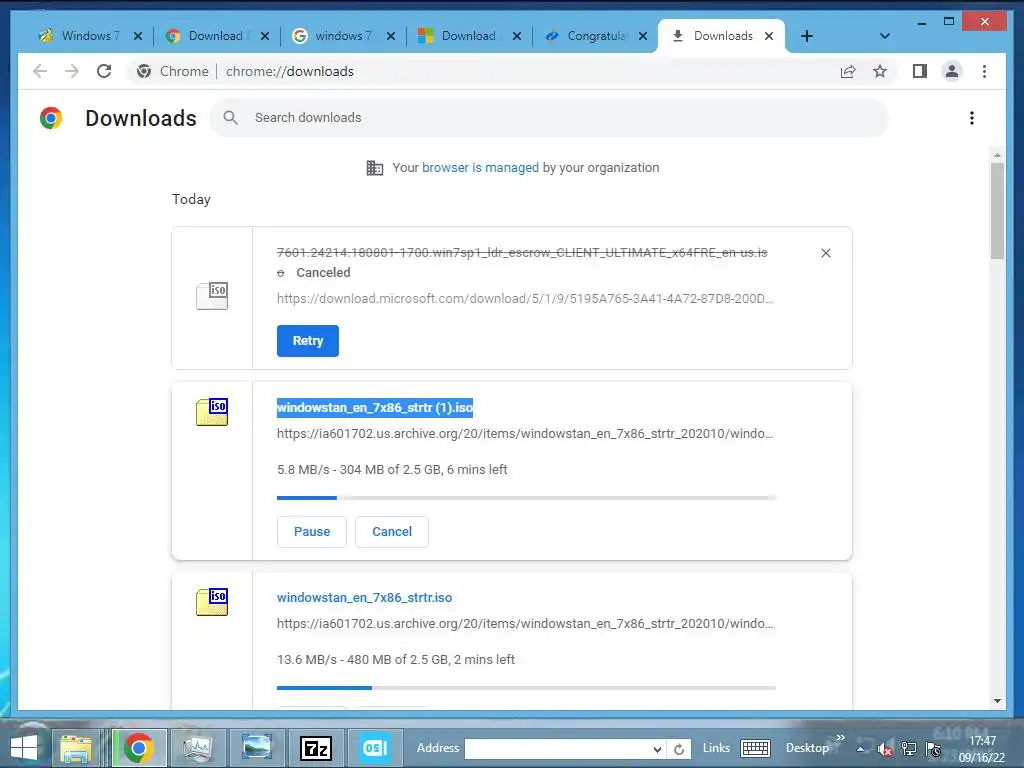The image size is (1024, 768).
Task: Click the downloads page vertical scrollbar
Action: pyautogui.click(x=997, y=211)
